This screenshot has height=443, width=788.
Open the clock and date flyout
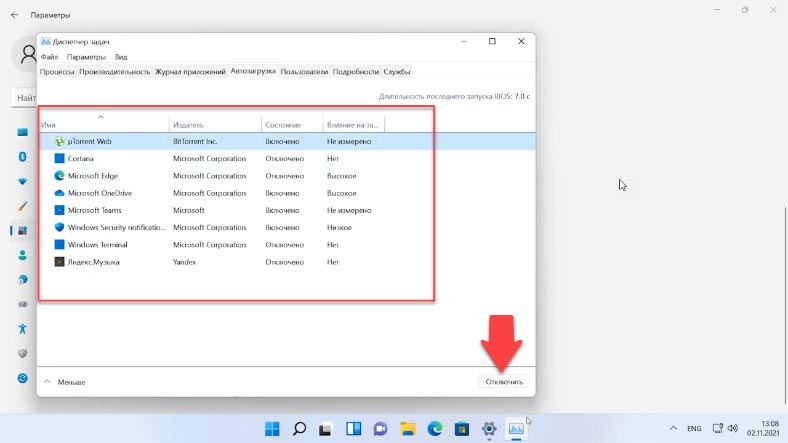(x=763, y=428)
